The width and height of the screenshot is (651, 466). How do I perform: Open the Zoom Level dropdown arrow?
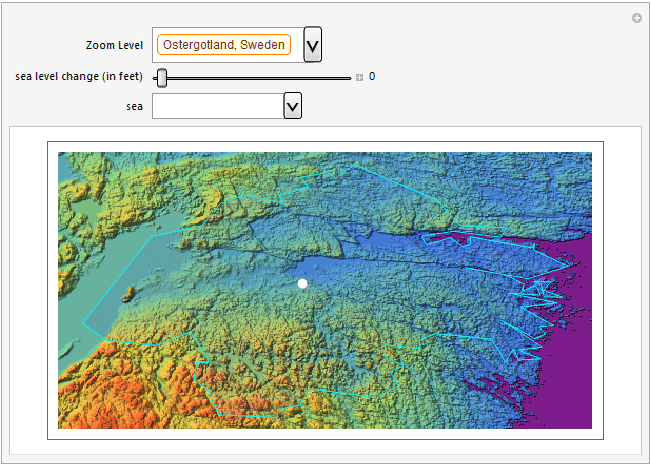point(312,45)
